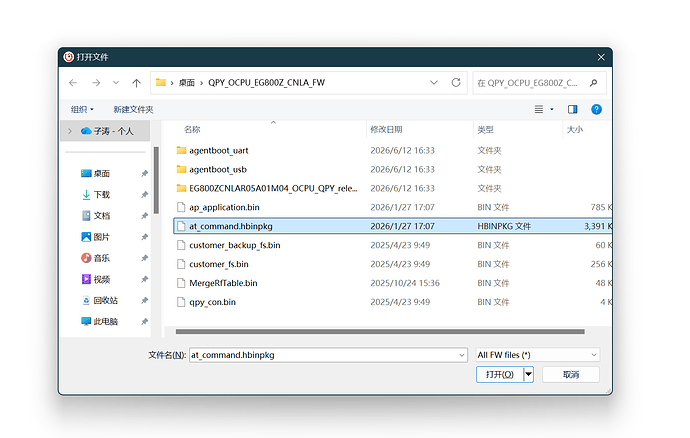Refresh the current folder view
This screenshot has width=690, height=438.
(x=456, y=83)
